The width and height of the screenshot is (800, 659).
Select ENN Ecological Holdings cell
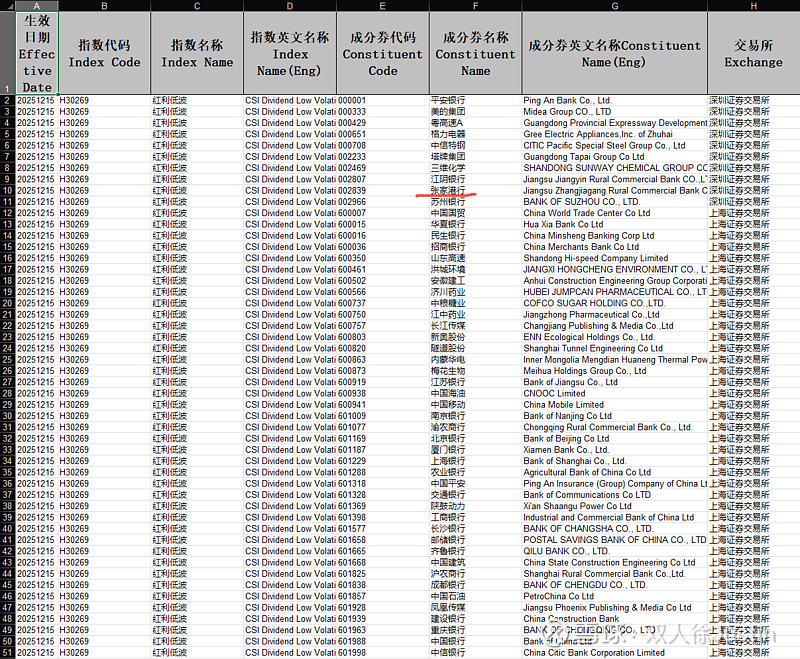point(614,337)
